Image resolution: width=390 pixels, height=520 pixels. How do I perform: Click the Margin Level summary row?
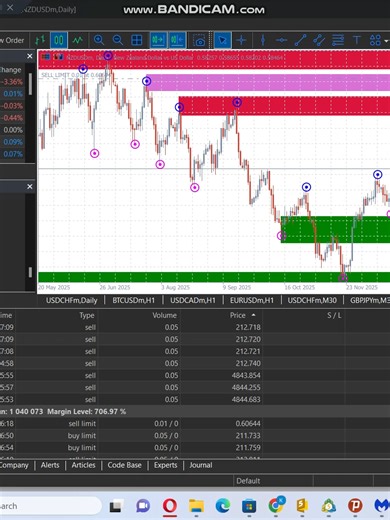[x=195, y=412]
